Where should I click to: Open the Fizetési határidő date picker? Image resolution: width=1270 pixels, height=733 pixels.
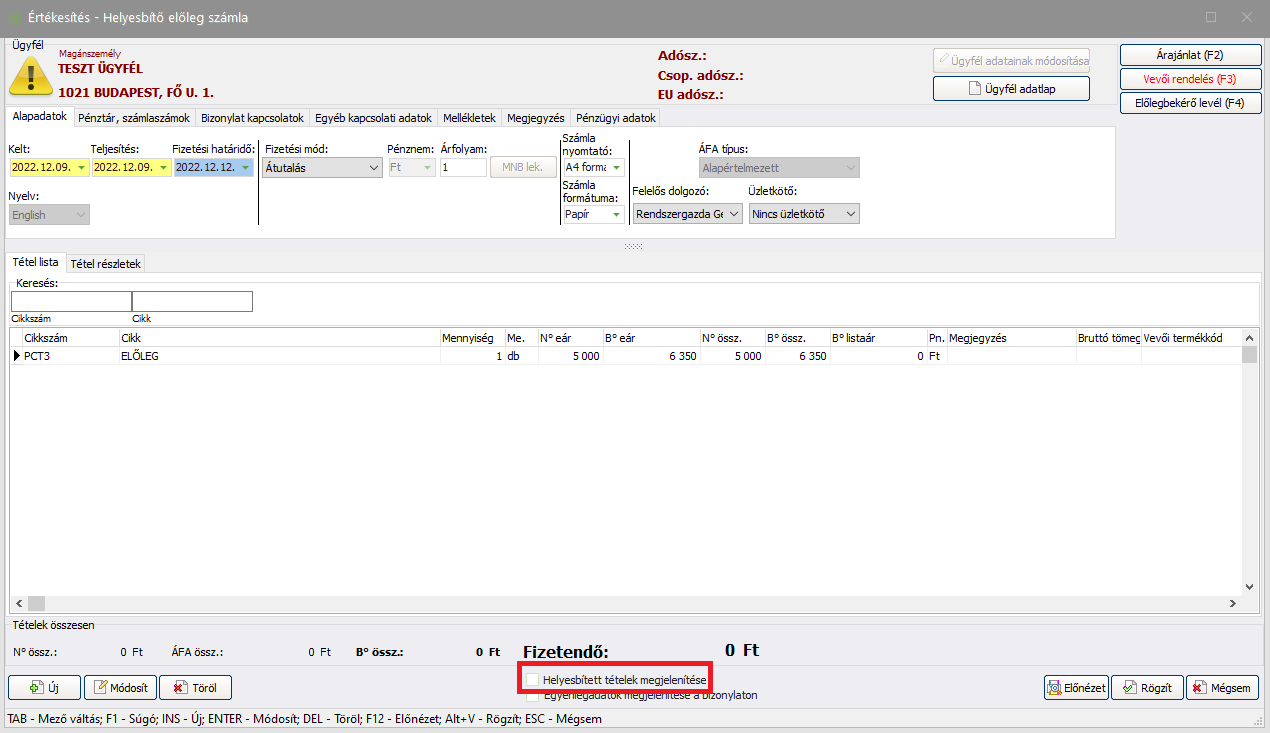(246, 168)
